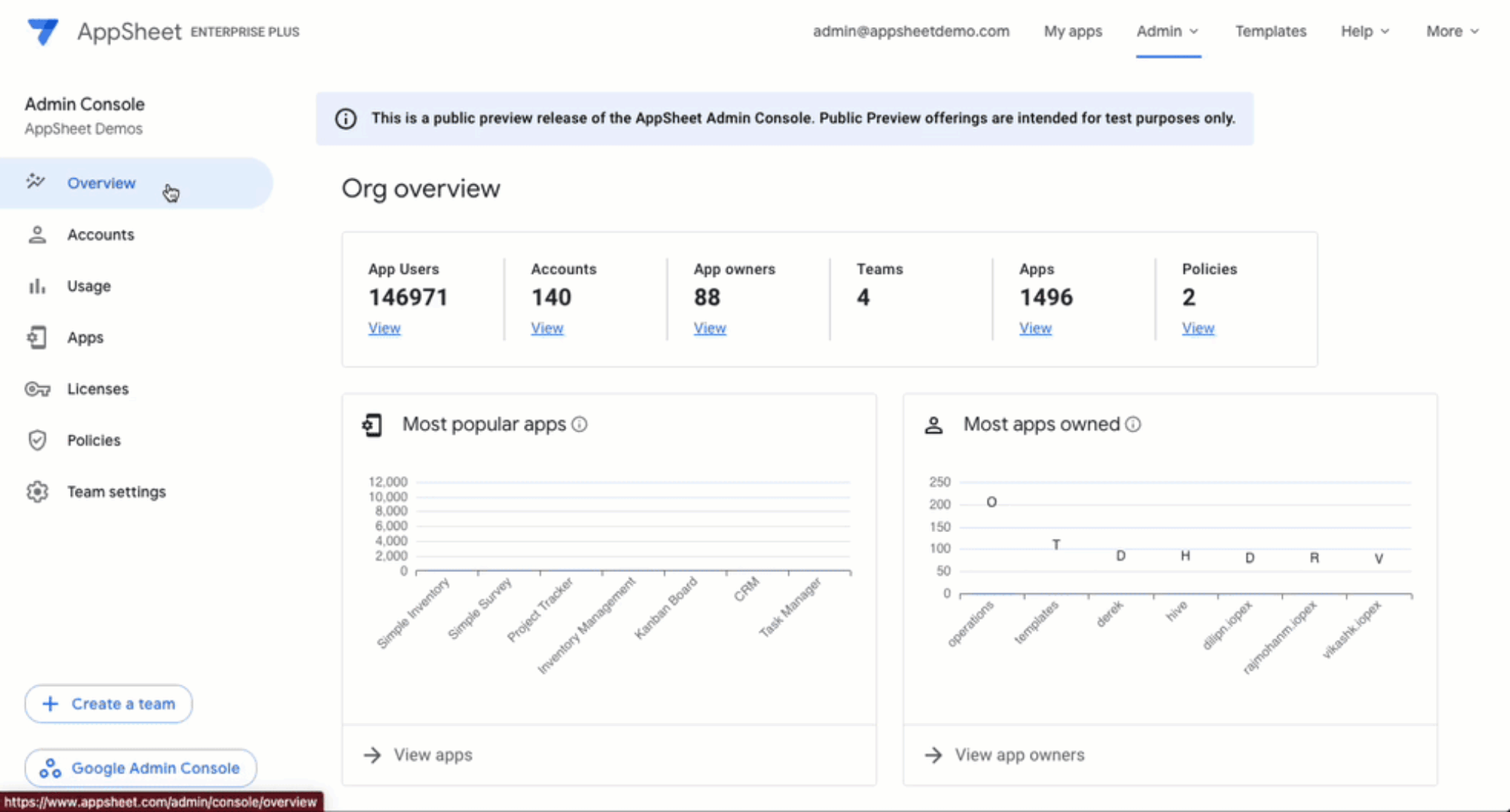Click View link under App owners

coord(710,328)
